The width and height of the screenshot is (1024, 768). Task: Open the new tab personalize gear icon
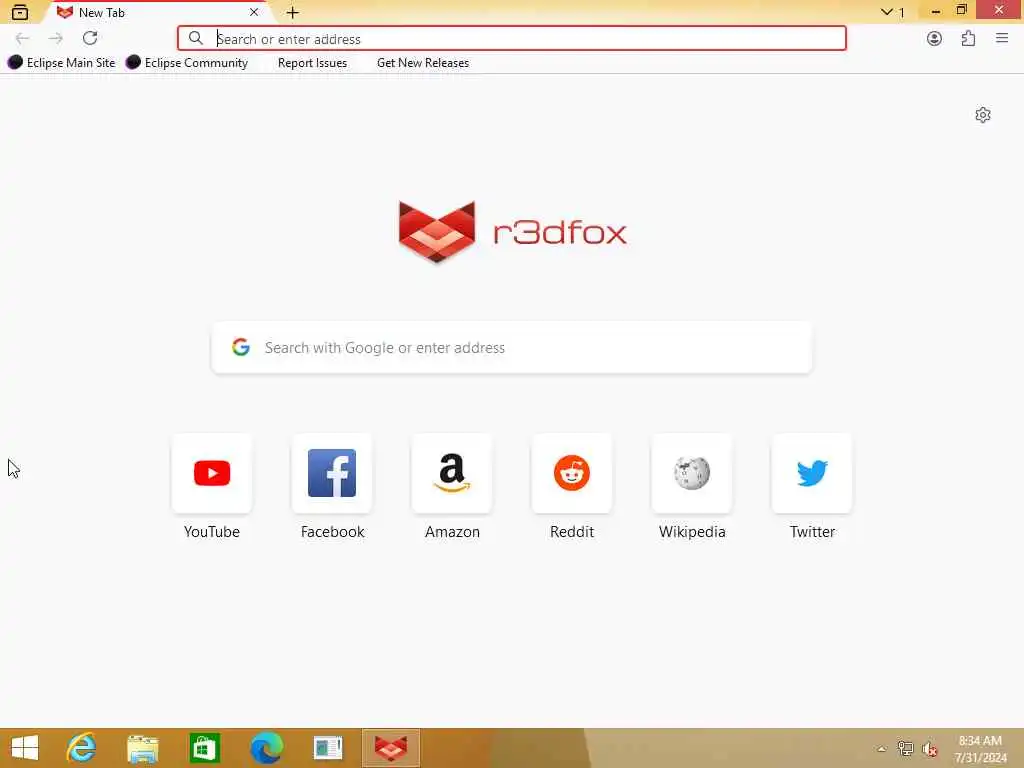click(983, 115)
